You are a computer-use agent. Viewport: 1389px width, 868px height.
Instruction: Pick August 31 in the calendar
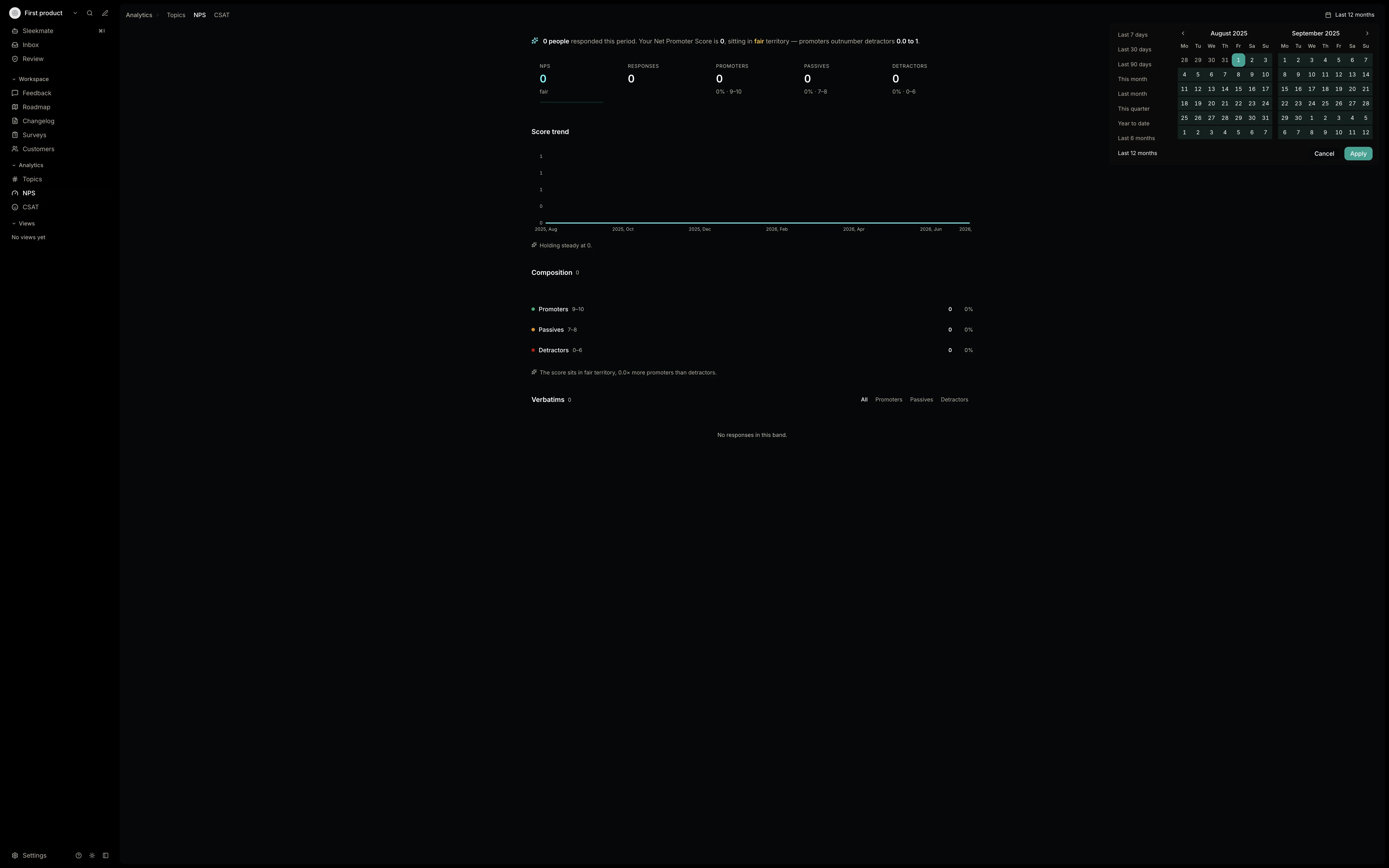pos(1265,118)
